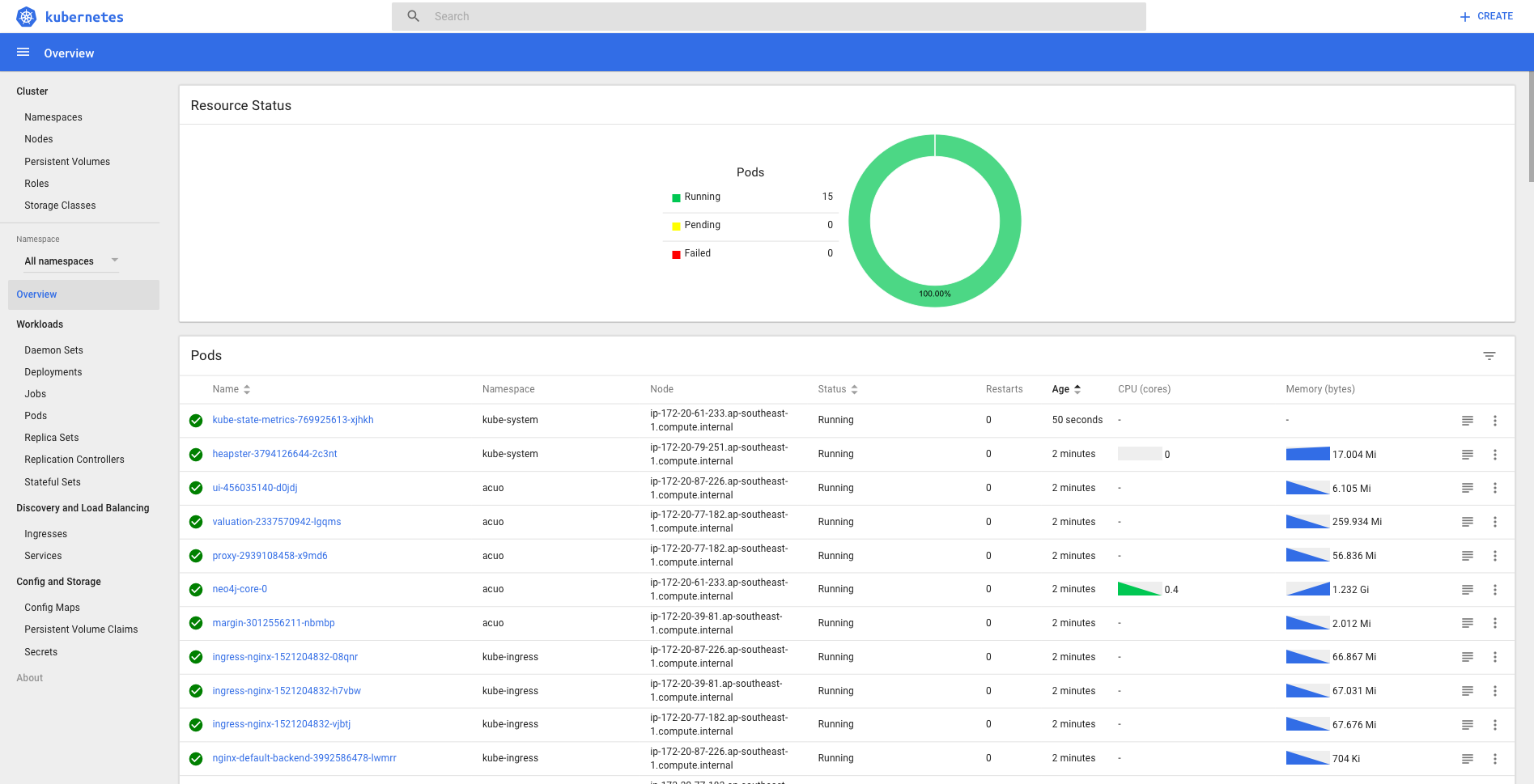Click the page vertical scrollbar
The width and height of the screenshot is (1534, 784).
click(1531, 128)
